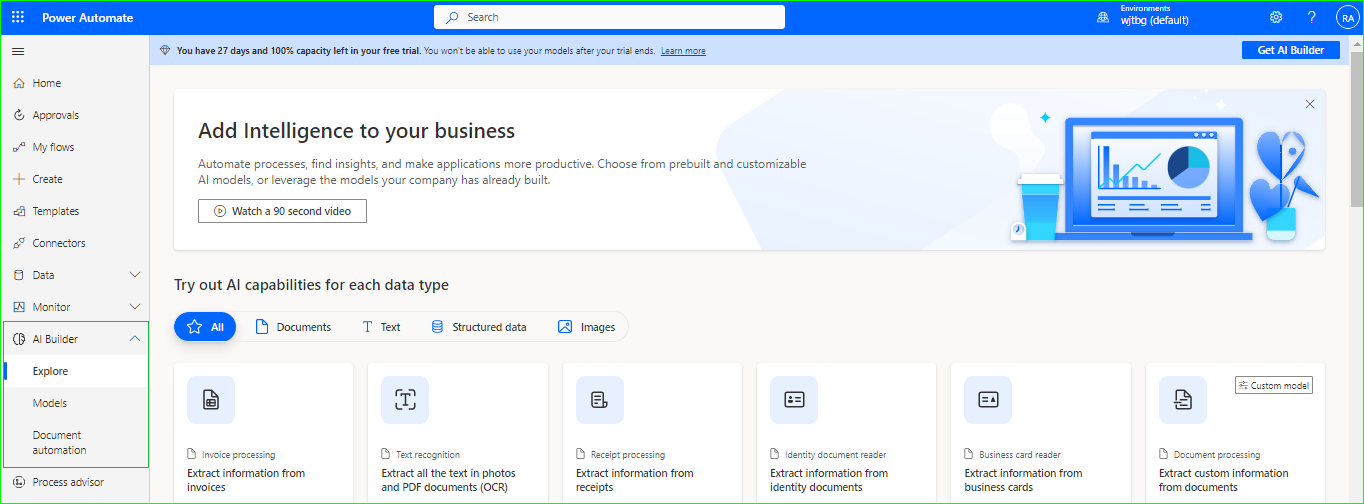1364x504 pixels.
Task: Click the trial info icon in banner
Action: coord(165,50)
